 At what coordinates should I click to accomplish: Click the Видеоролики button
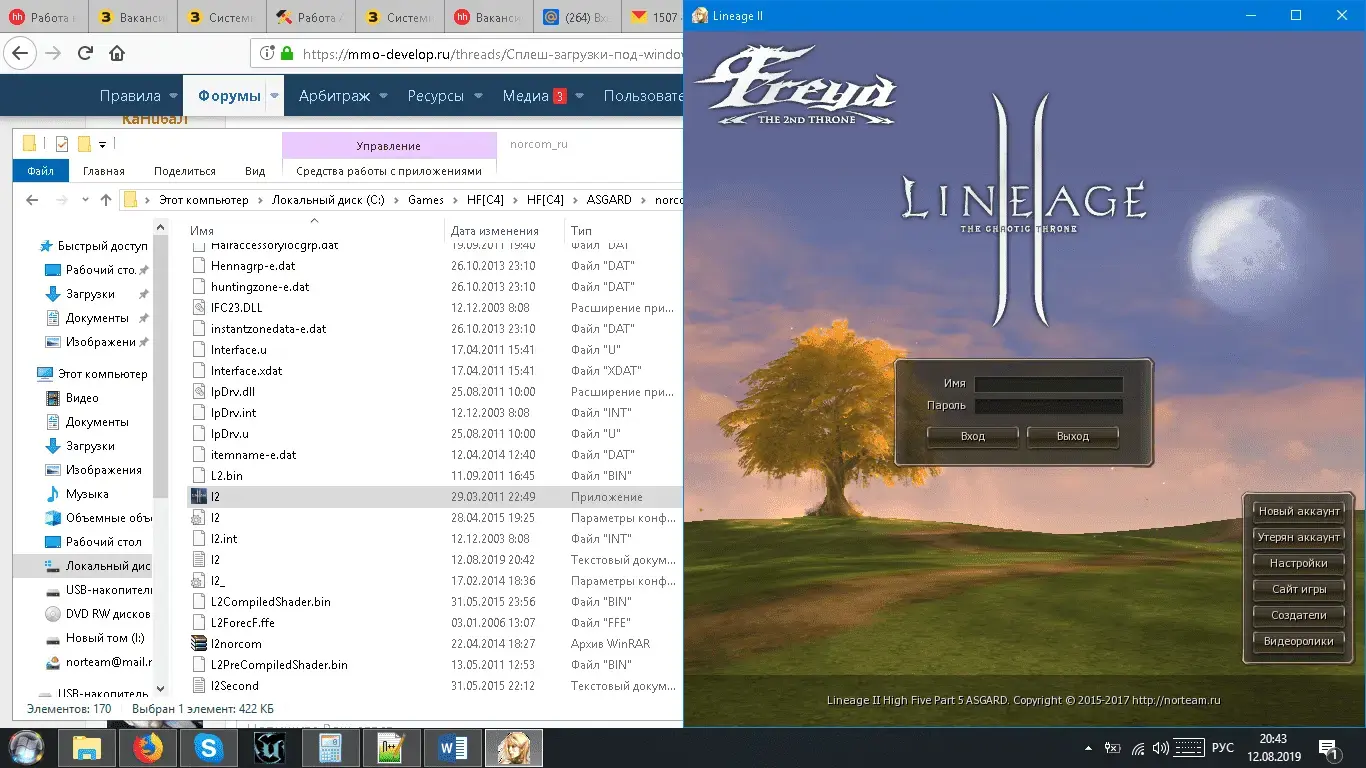[x=1299, y=641]
